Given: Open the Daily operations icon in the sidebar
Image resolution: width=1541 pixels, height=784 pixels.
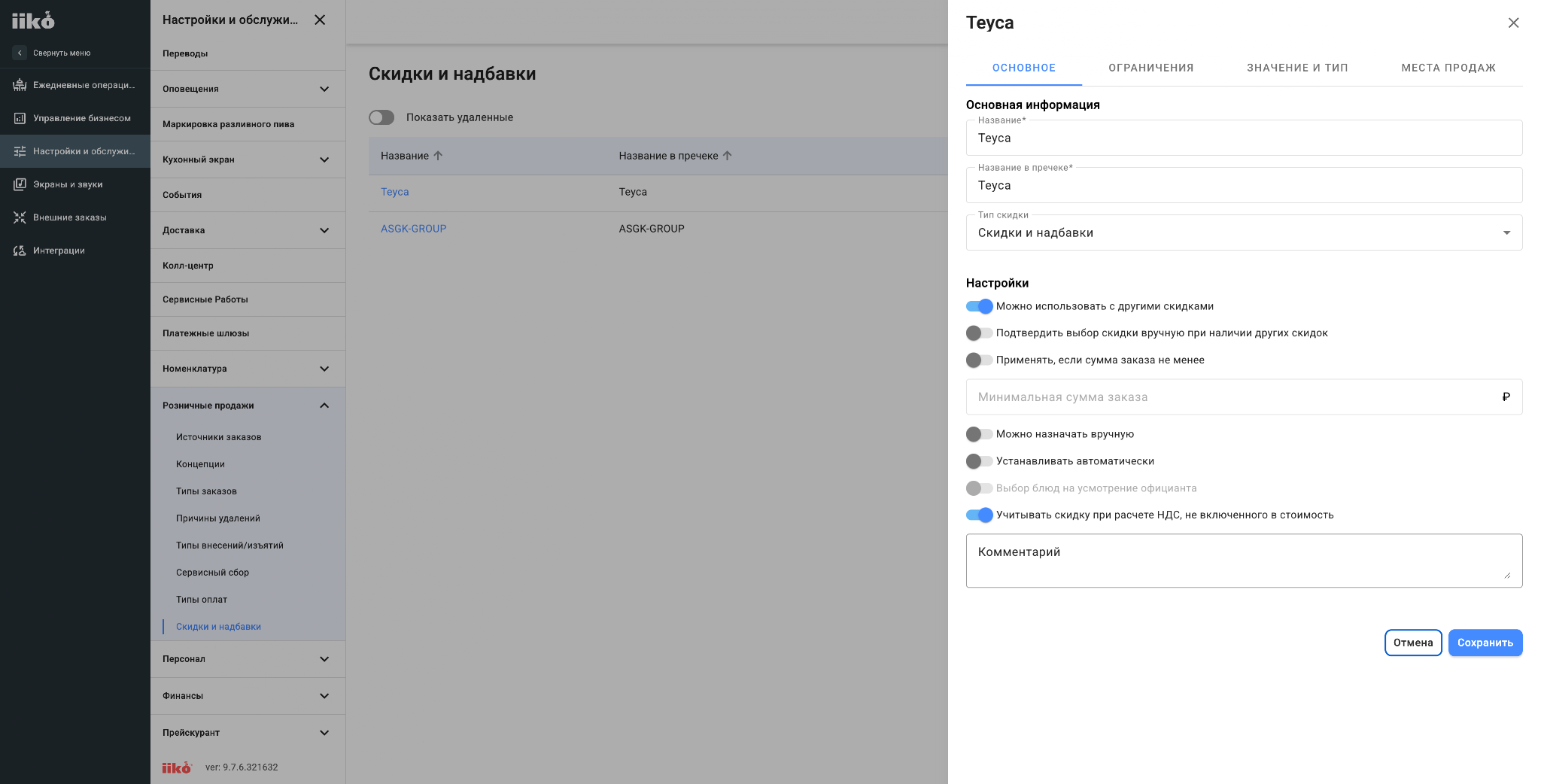Looking at the screenshot, I should [x=20, y=85].
